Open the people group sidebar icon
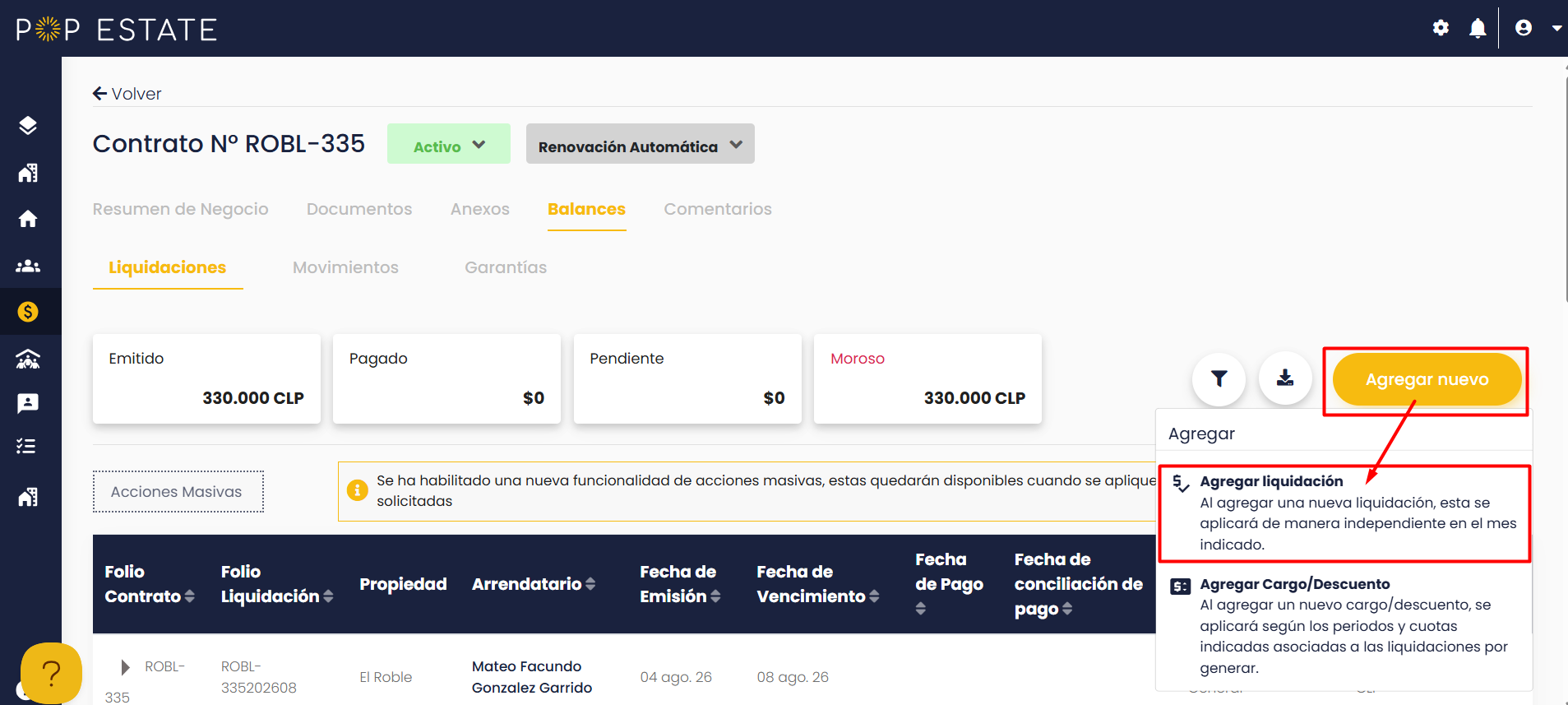This screenshot has width=1568, height=705. pos(28,266)
